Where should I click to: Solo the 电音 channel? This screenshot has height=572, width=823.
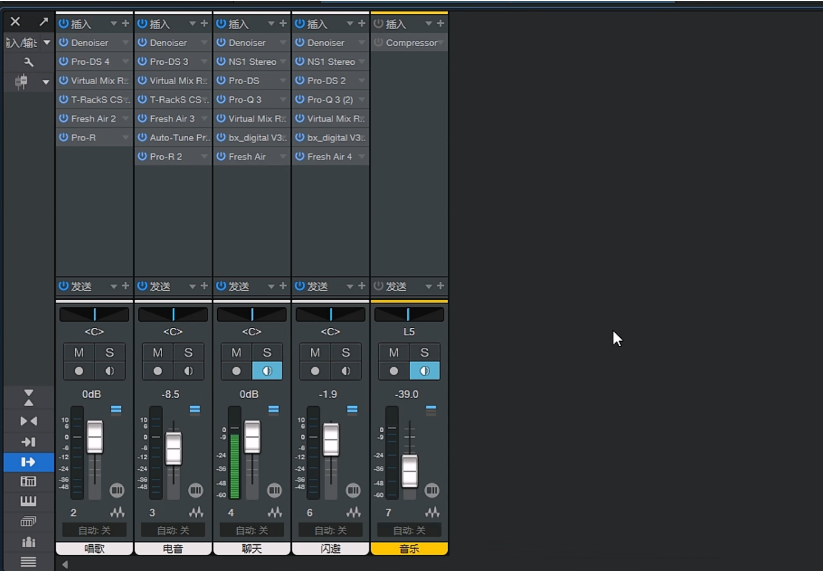click(x=188, y=353)
